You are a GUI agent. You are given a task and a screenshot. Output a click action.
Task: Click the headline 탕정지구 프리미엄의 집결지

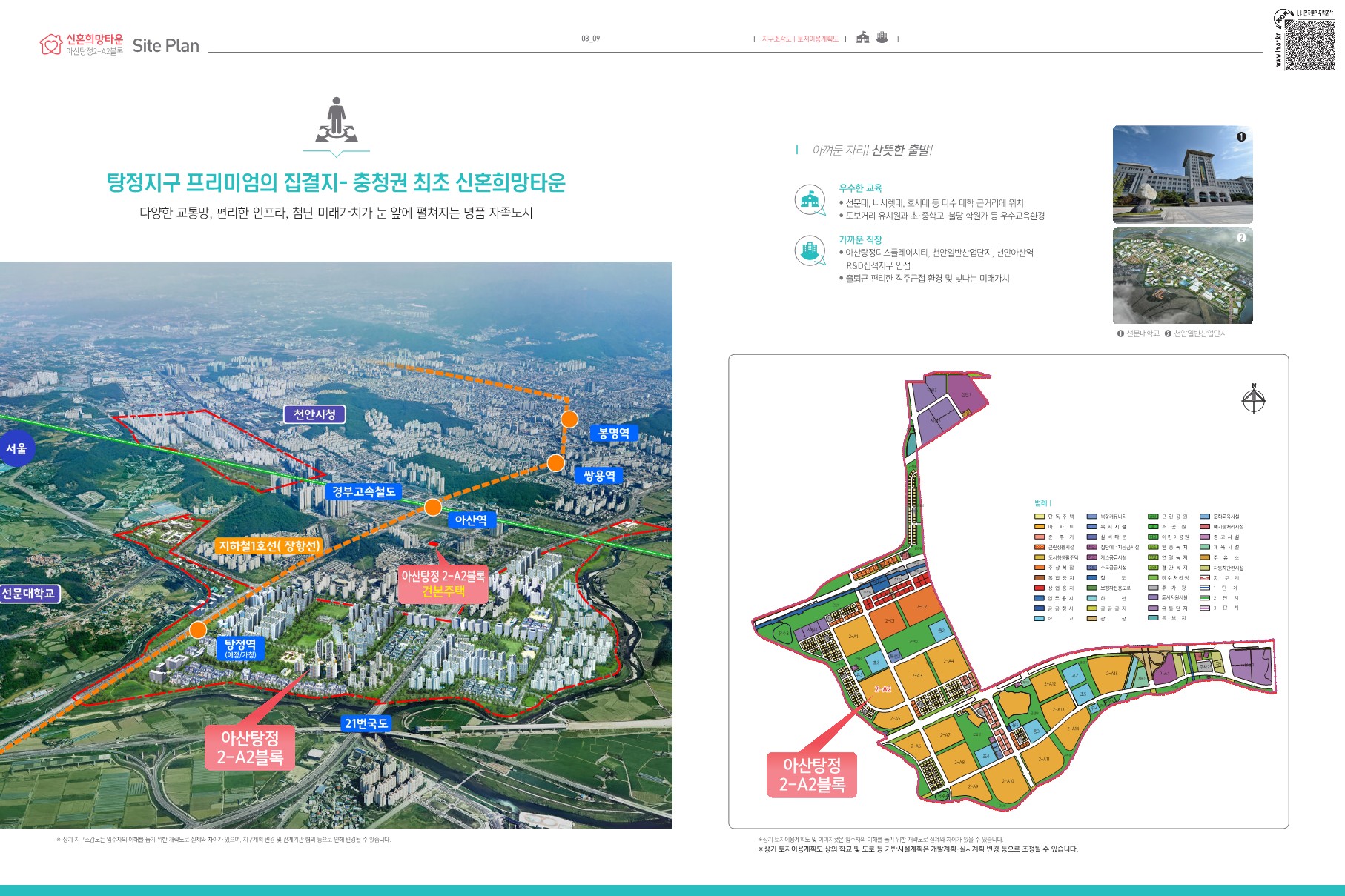click(x=227, y=182)
